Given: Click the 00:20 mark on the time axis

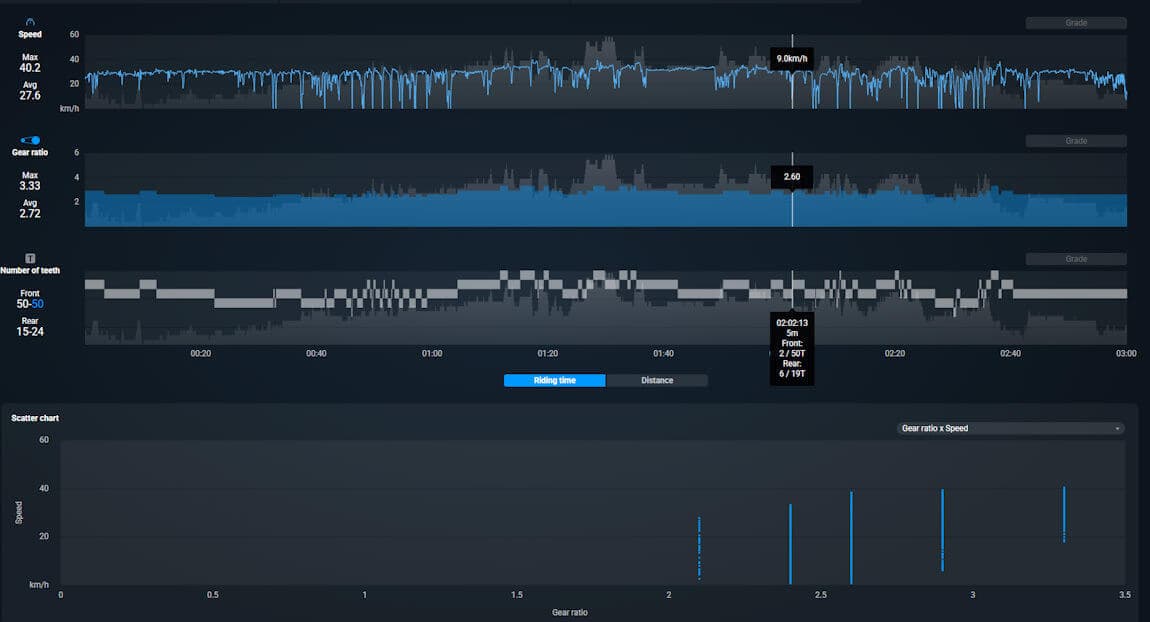Looking at the screenshot, I should tap(200, 354).
